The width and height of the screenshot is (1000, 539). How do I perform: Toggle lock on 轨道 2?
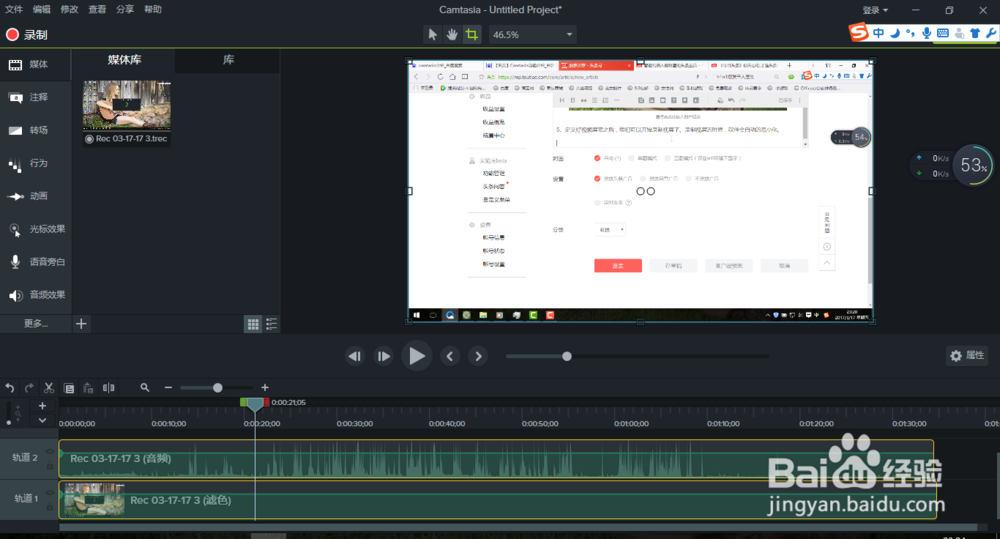click(50, 466)
